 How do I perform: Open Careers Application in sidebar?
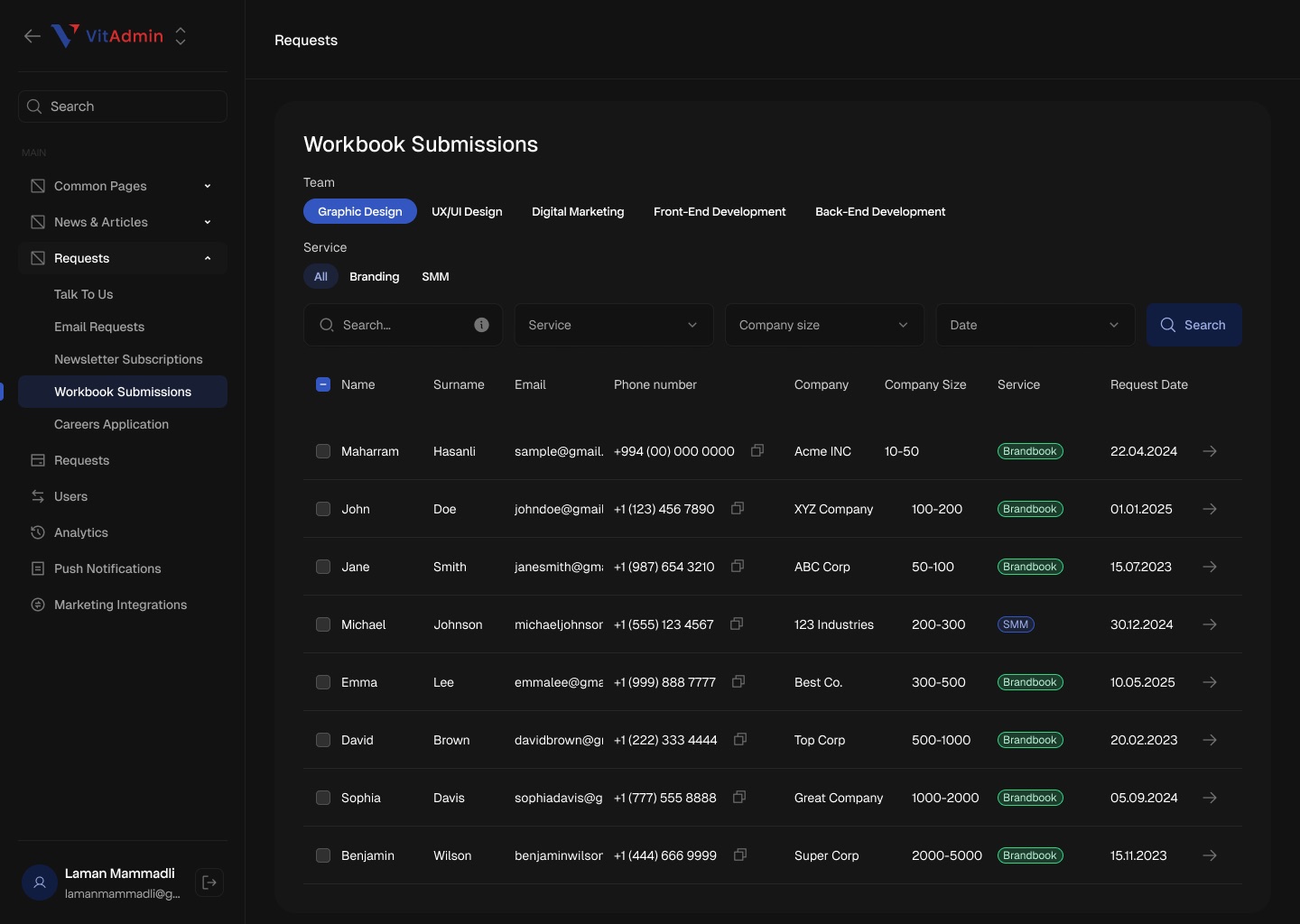point(111,424)
